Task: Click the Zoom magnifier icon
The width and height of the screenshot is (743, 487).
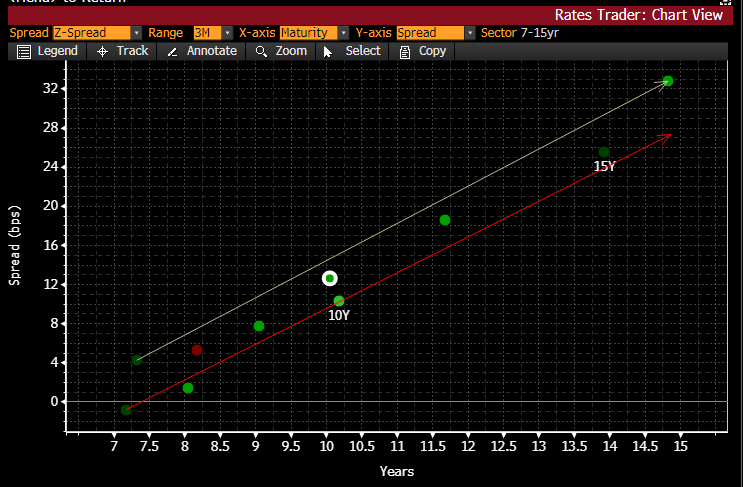Action: 261,52
